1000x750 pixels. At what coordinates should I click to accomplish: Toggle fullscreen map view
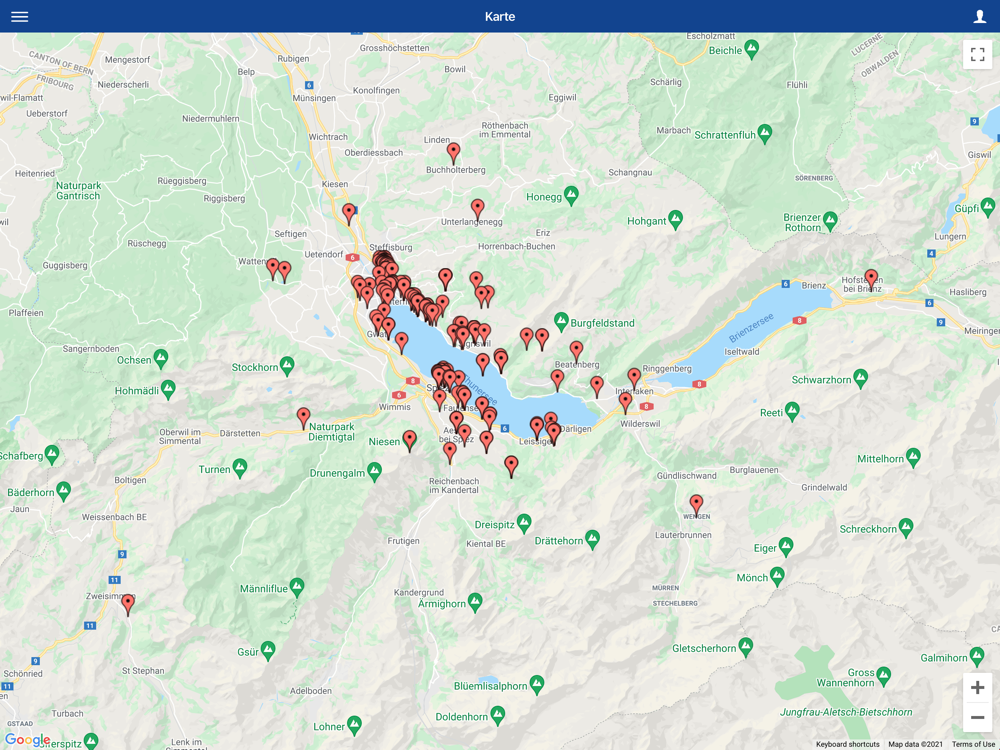[x=977, y=54]
